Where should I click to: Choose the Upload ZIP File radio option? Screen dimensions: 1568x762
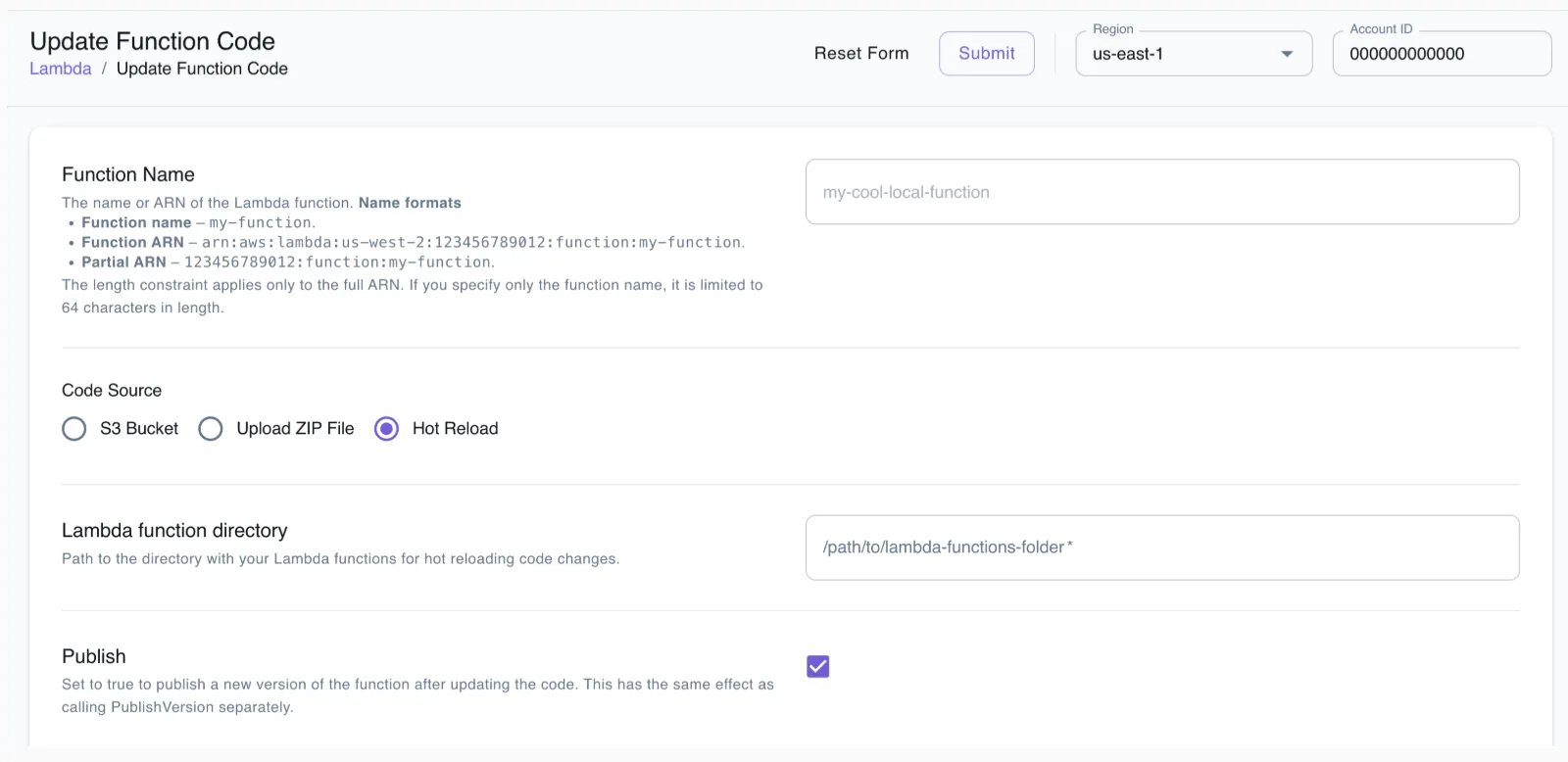(211, 429)
